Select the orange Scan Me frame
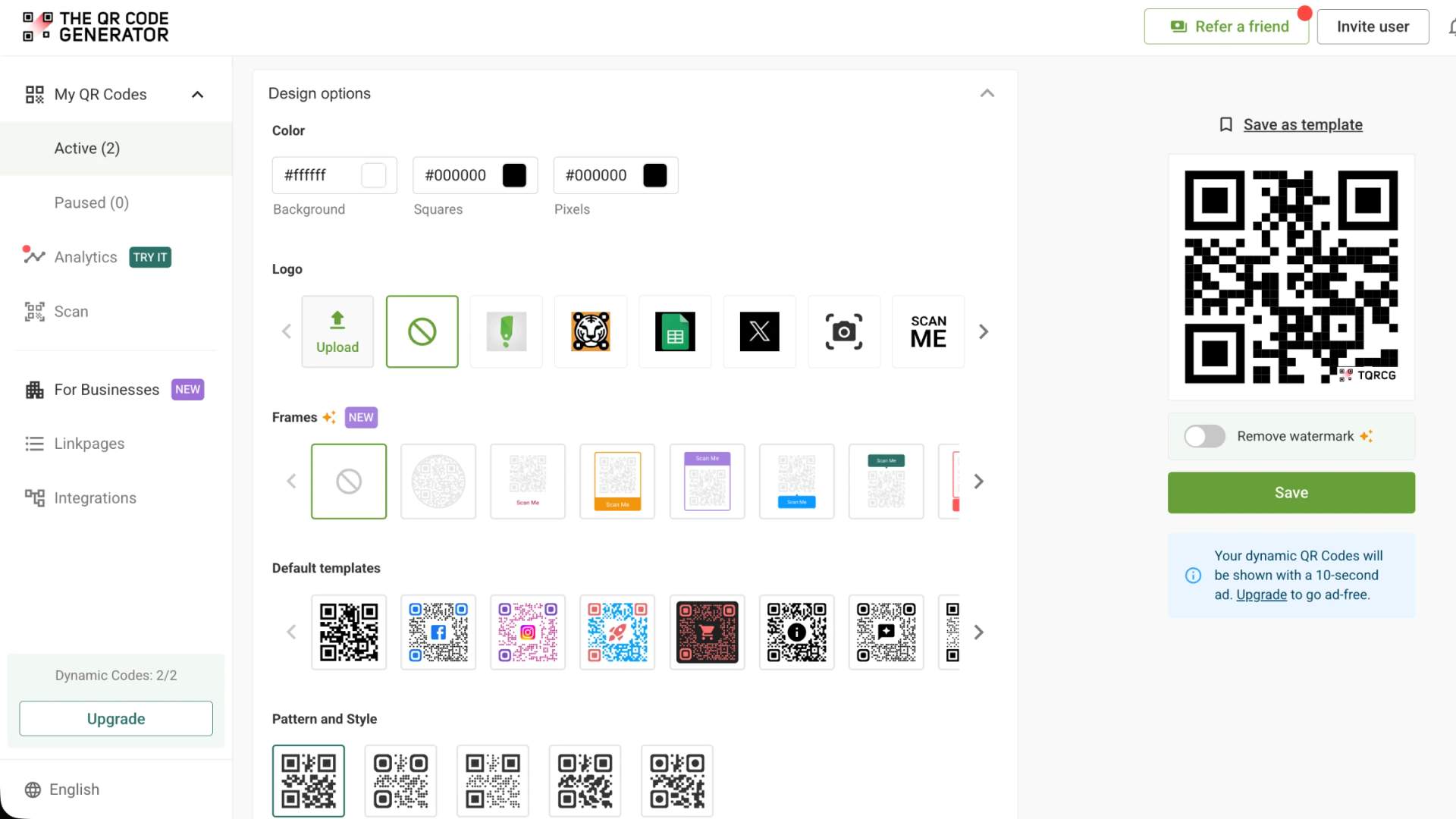The image size is (1456, 819). click(617, 482)
